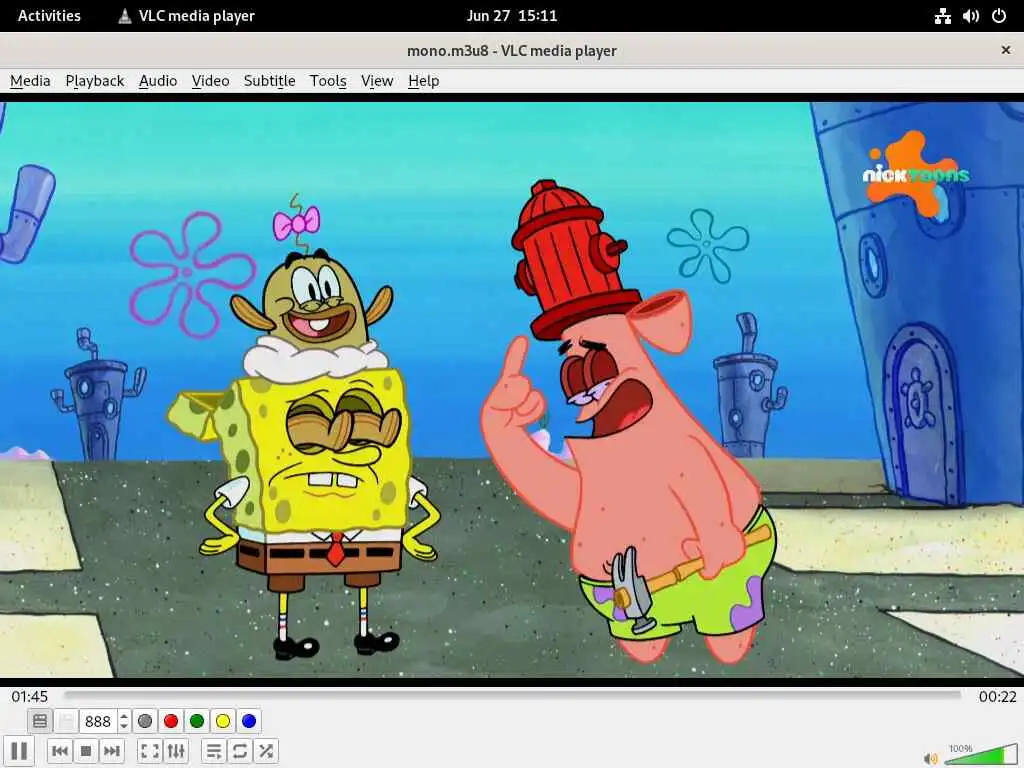Click the network icon in the system tray
The width and height of the screenshot is (1024, 768).
pos(942,16)
